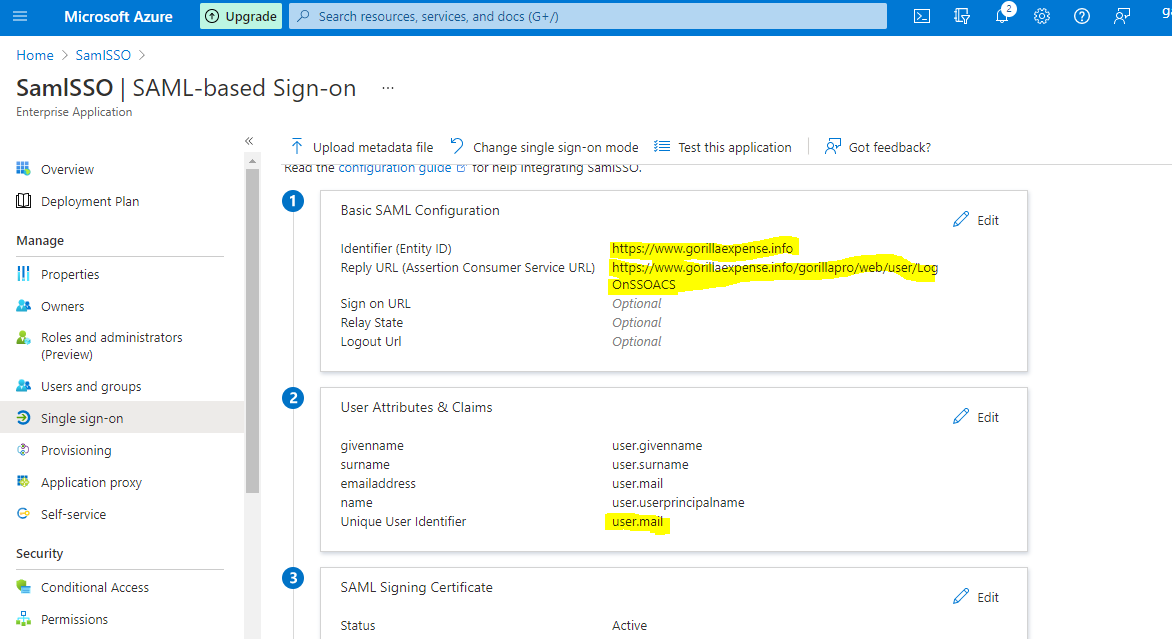Click the Owners people icon
The width and height of the screenshot is (1172, 639).
24,306
